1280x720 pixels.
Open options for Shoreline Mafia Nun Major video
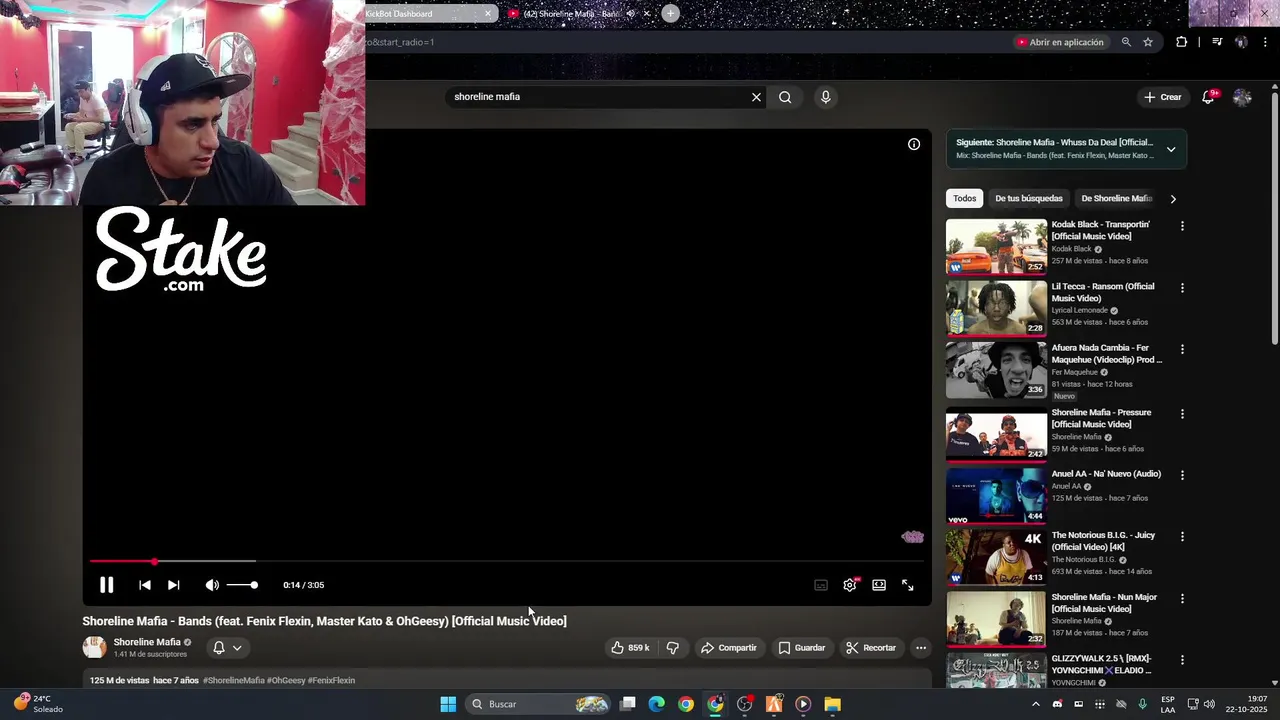1182,599
